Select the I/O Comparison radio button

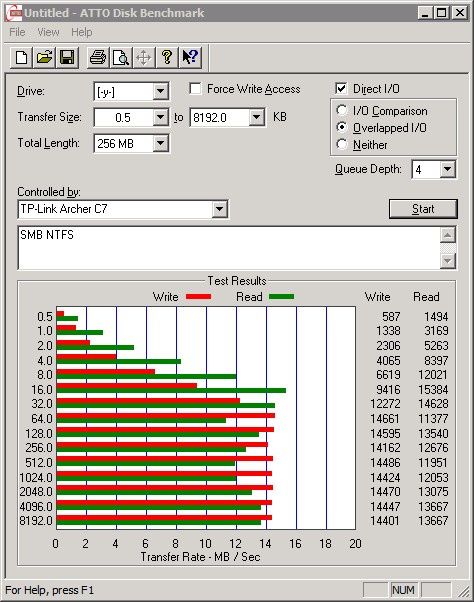tap(342, 111)
